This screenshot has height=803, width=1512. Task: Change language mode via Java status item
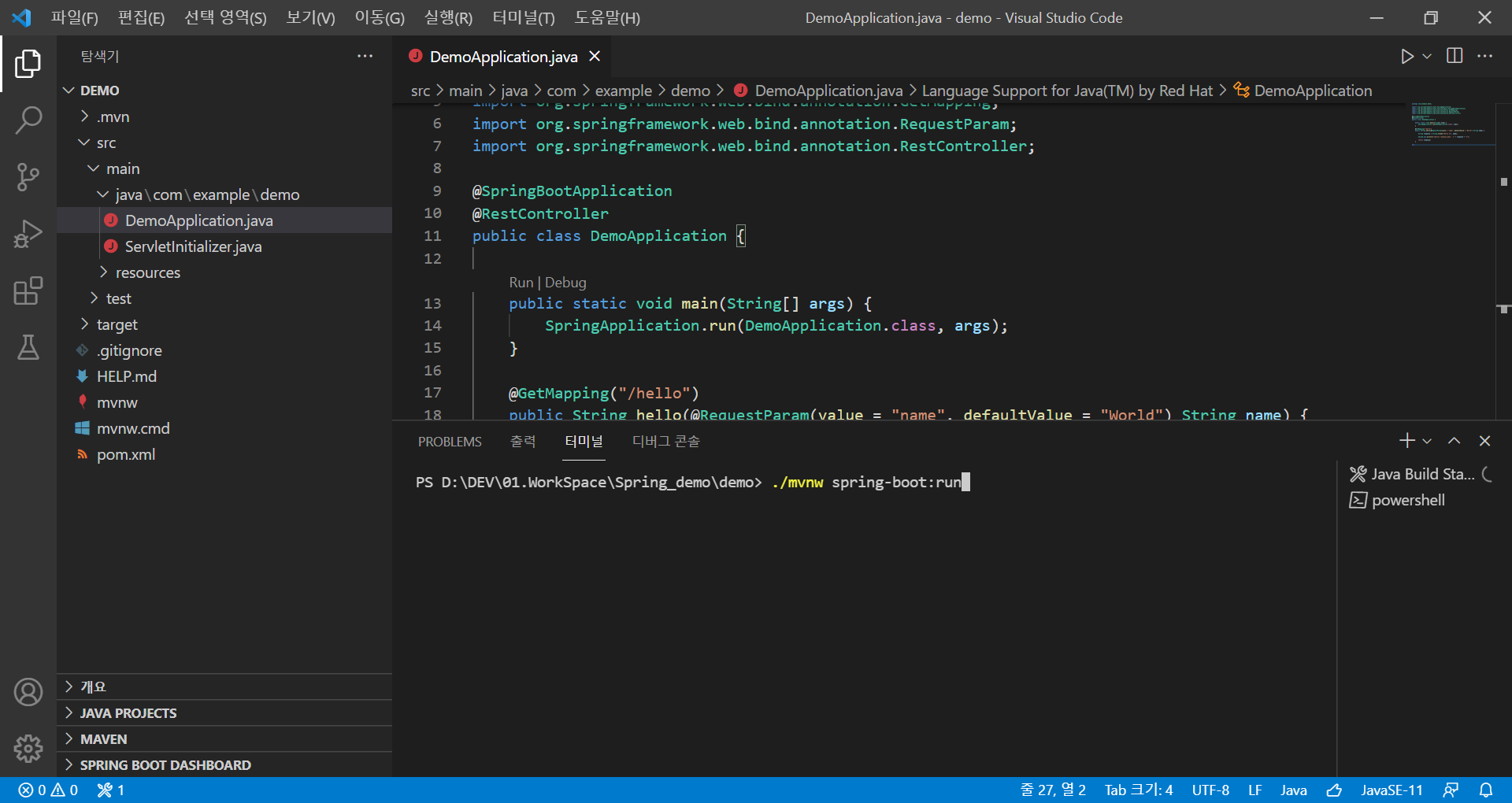1294,790
